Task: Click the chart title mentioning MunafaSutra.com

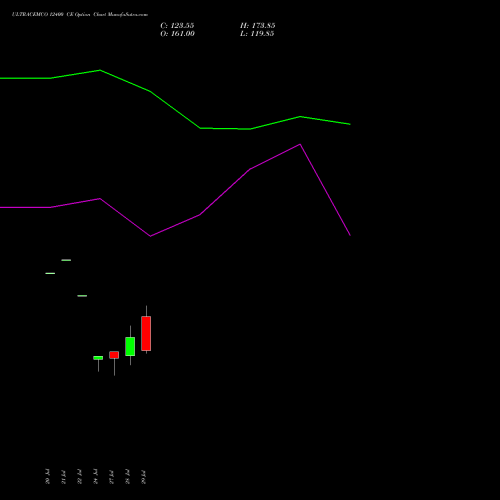Action: (80, 15)
